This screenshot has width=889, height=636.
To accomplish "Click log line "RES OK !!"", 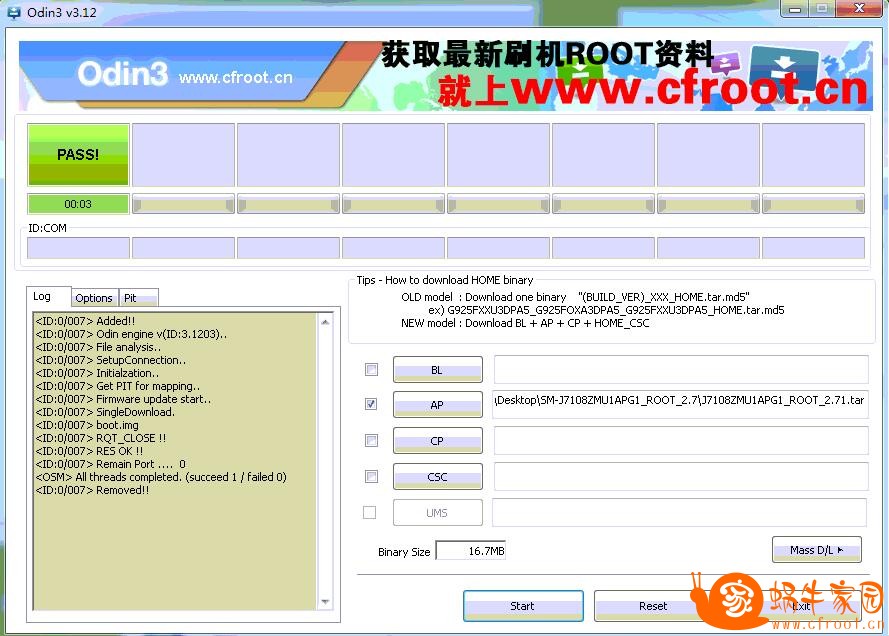I will 89,451.
